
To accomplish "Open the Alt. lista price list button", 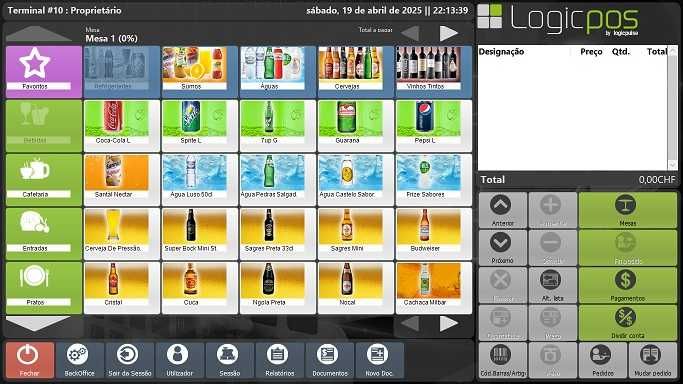I will pyautogui.click(x=552, y=285).
